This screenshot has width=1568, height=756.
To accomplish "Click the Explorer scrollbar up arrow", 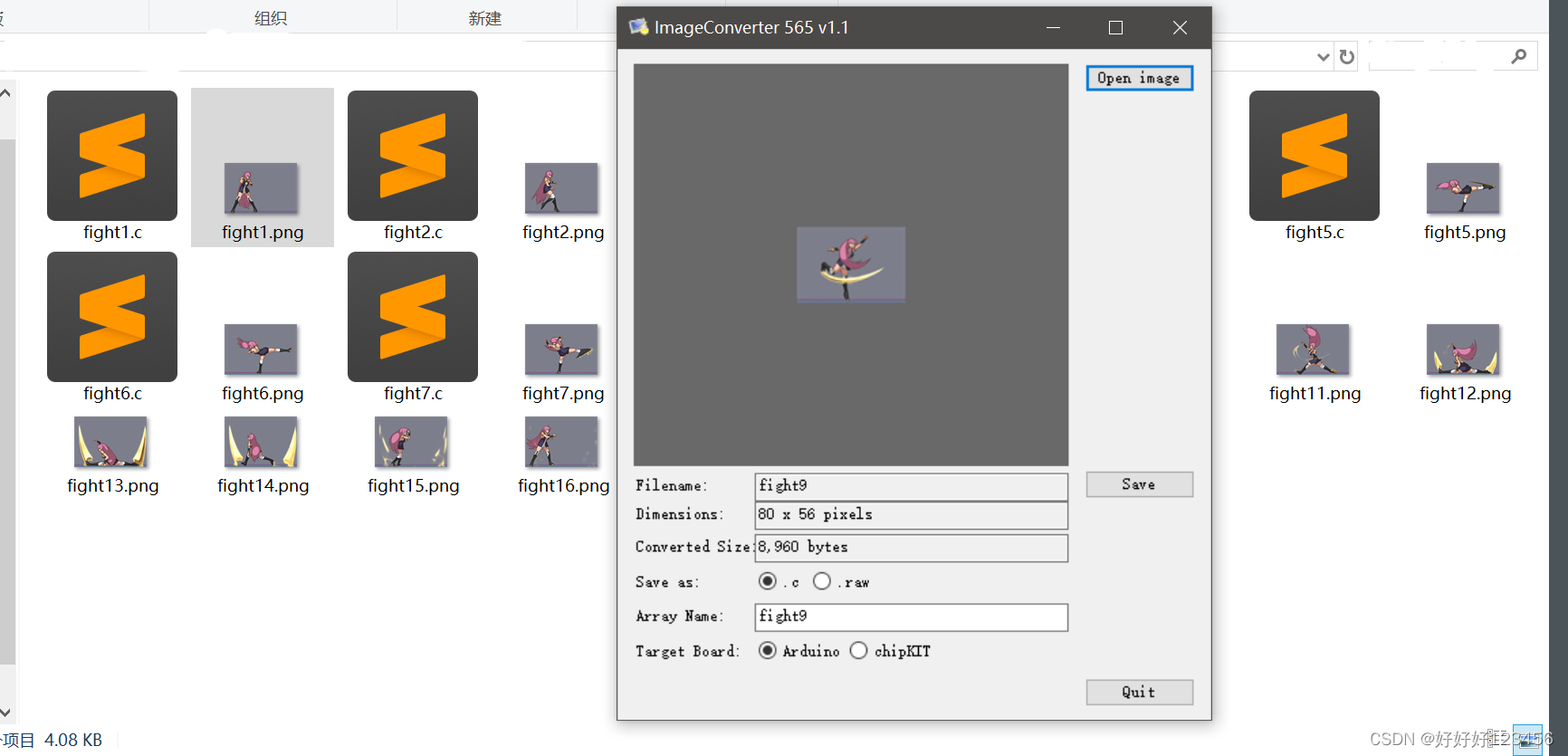I will pyautogui.click(x=5, y=93).
